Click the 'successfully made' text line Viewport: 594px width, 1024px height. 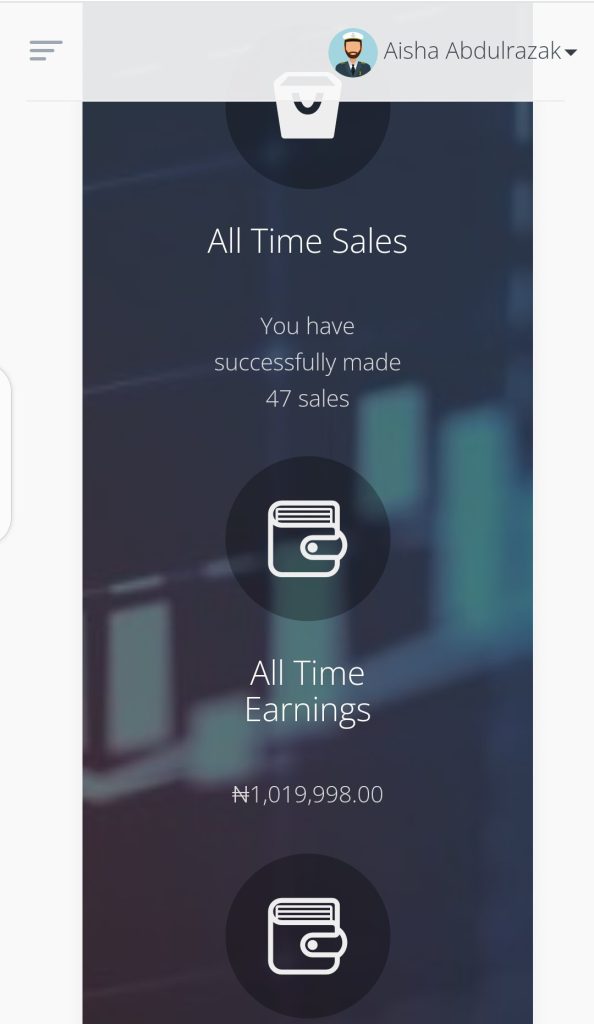click(307, 362)
